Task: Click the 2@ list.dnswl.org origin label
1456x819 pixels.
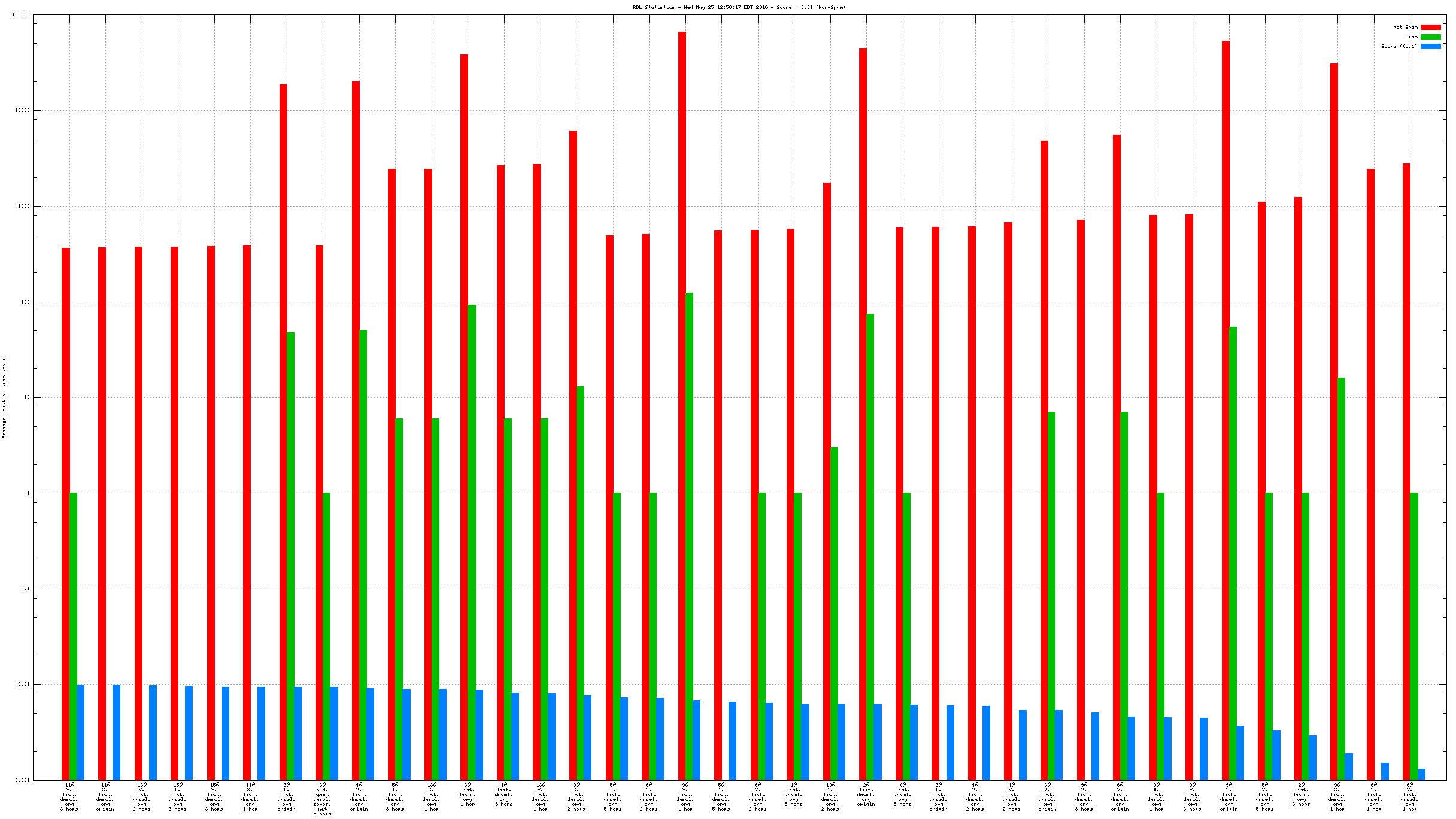Action: coord(866,794)
